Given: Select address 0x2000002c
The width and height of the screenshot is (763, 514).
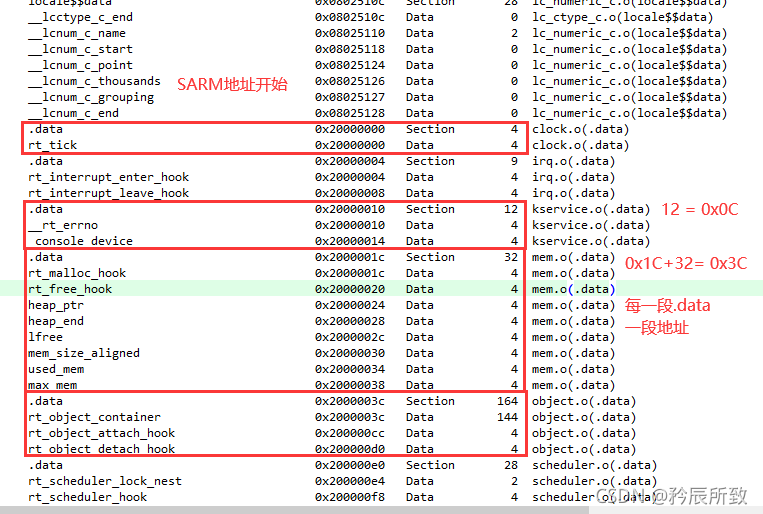Looking at the screenshot, I should (x=350, y=337).
